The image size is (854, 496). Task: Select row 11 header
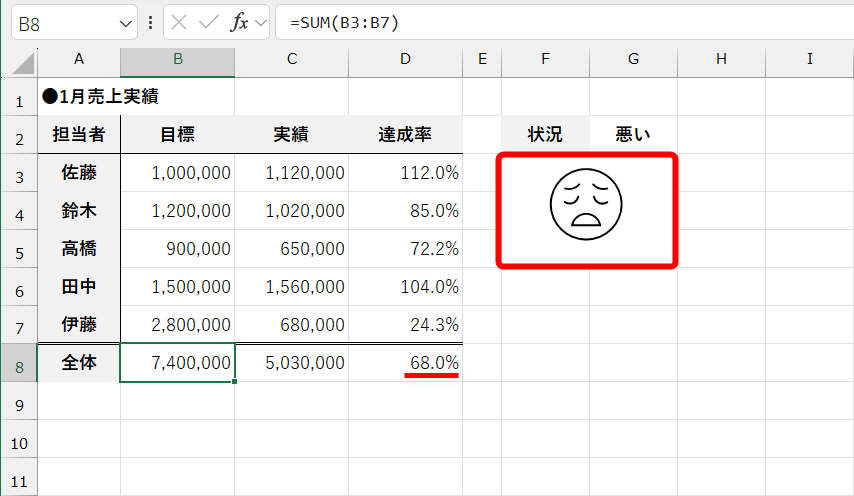click(x=19, y=477)
